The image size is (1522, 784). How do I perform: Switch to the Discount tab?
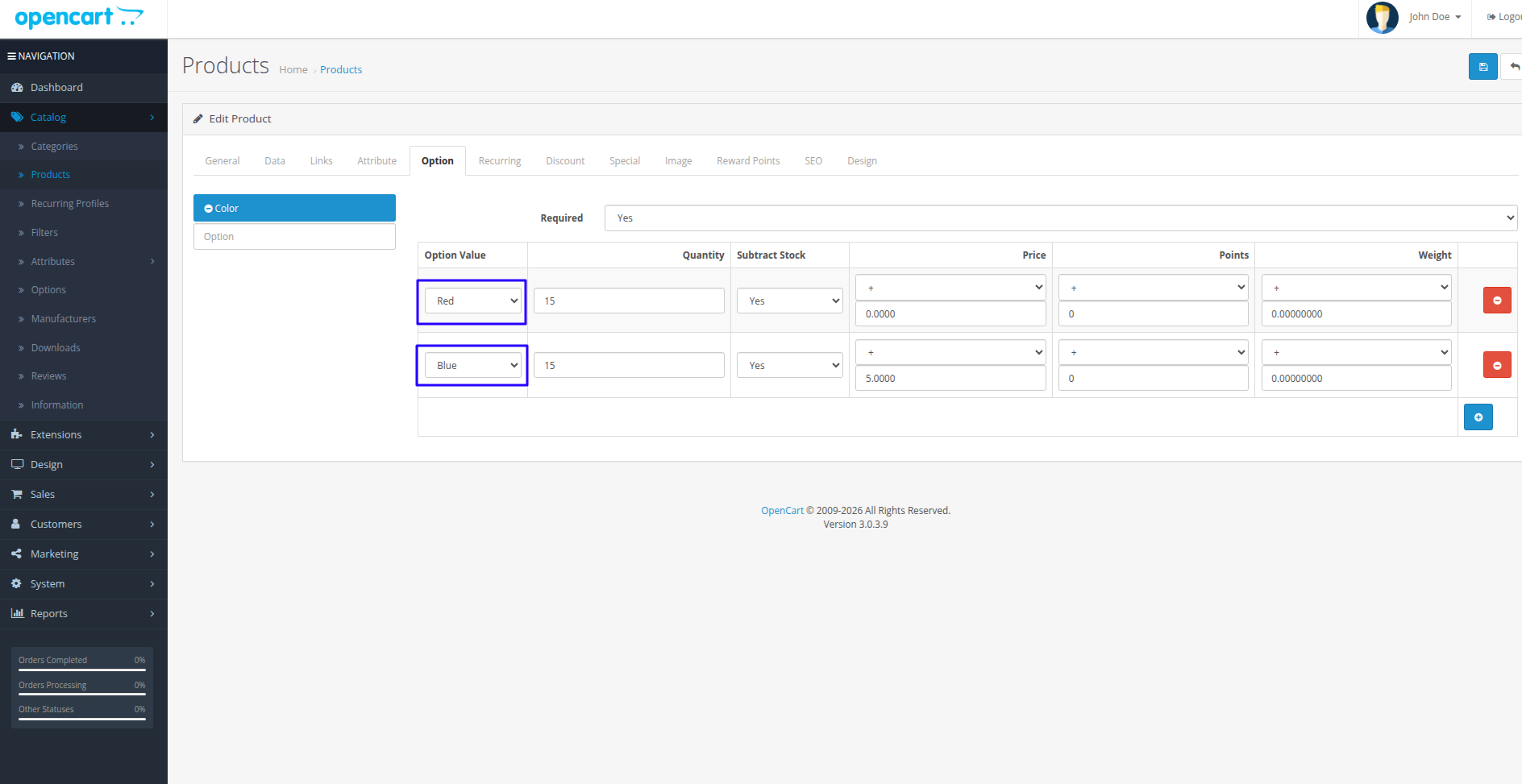point(565,161)
